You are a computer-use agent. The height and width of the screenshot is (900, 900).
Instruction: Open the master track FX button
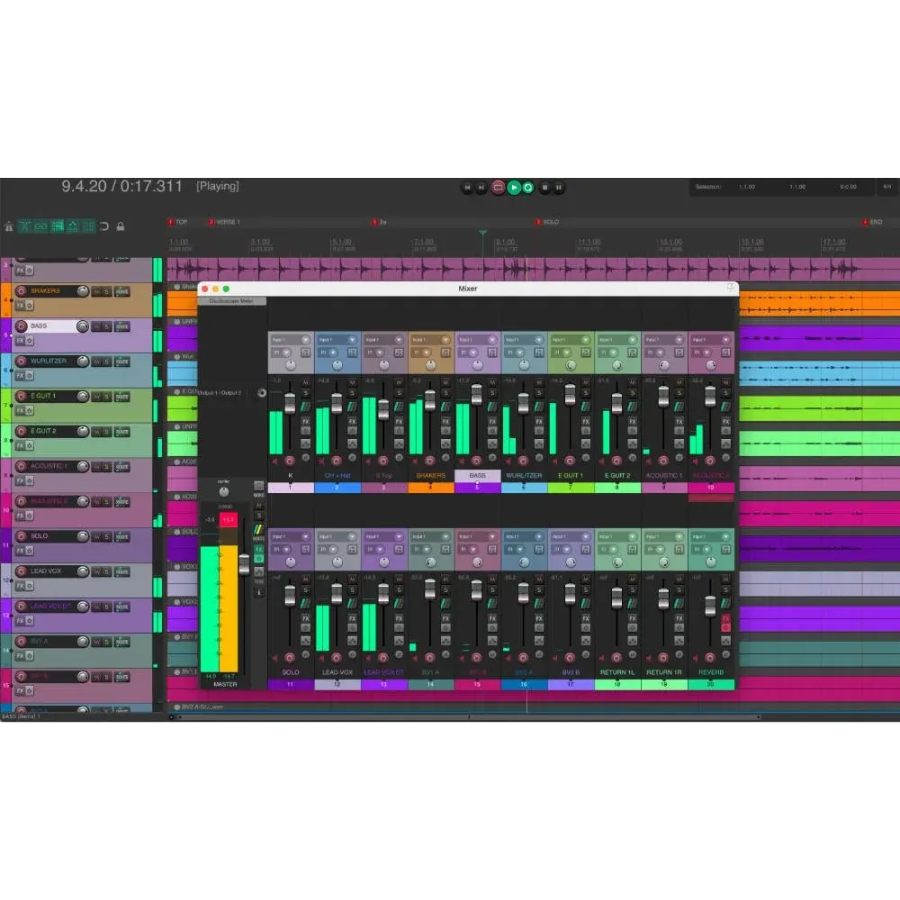259,549
